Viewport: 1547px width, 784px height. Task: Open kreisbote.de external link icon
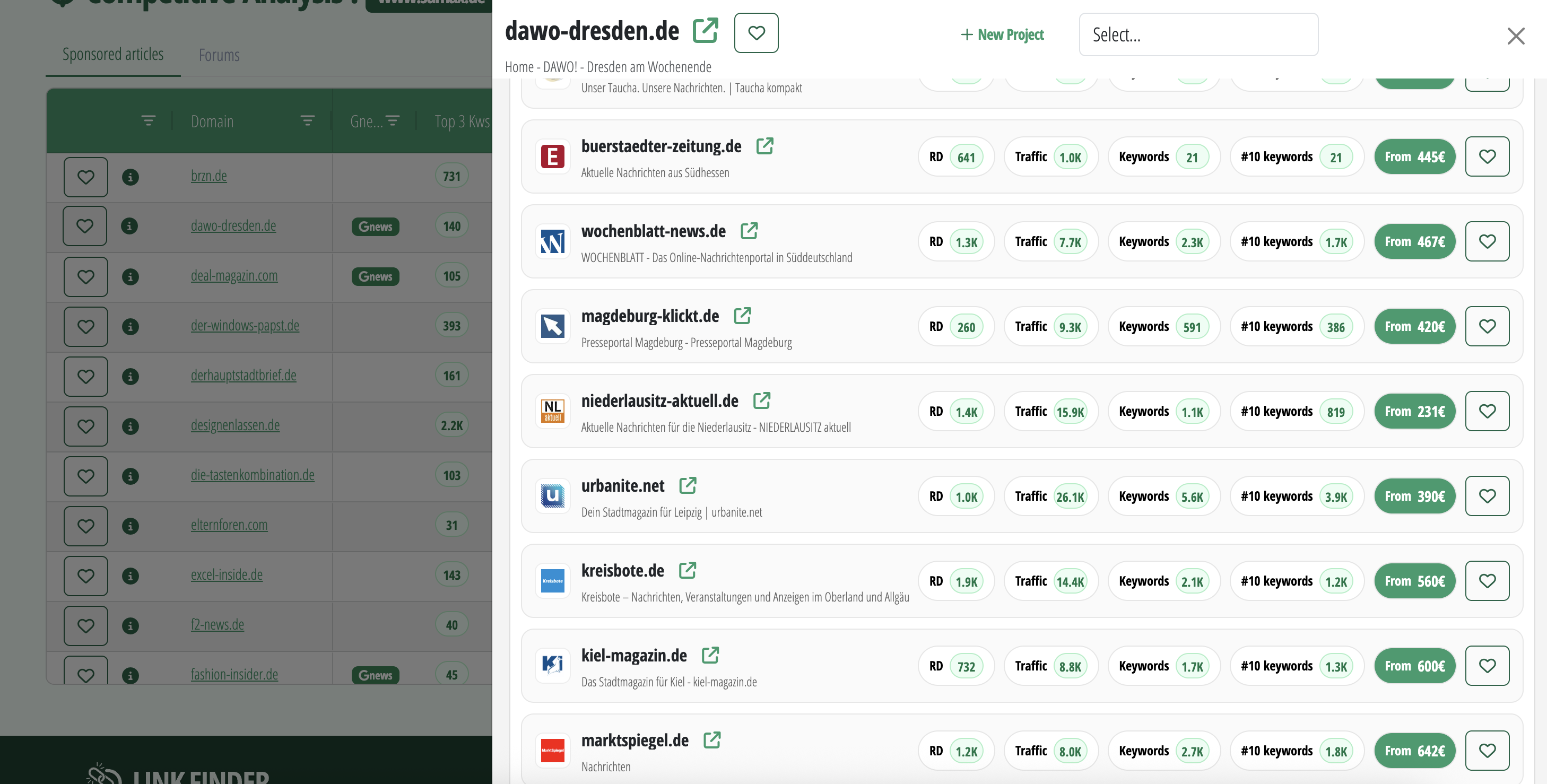tap(687, 570)
